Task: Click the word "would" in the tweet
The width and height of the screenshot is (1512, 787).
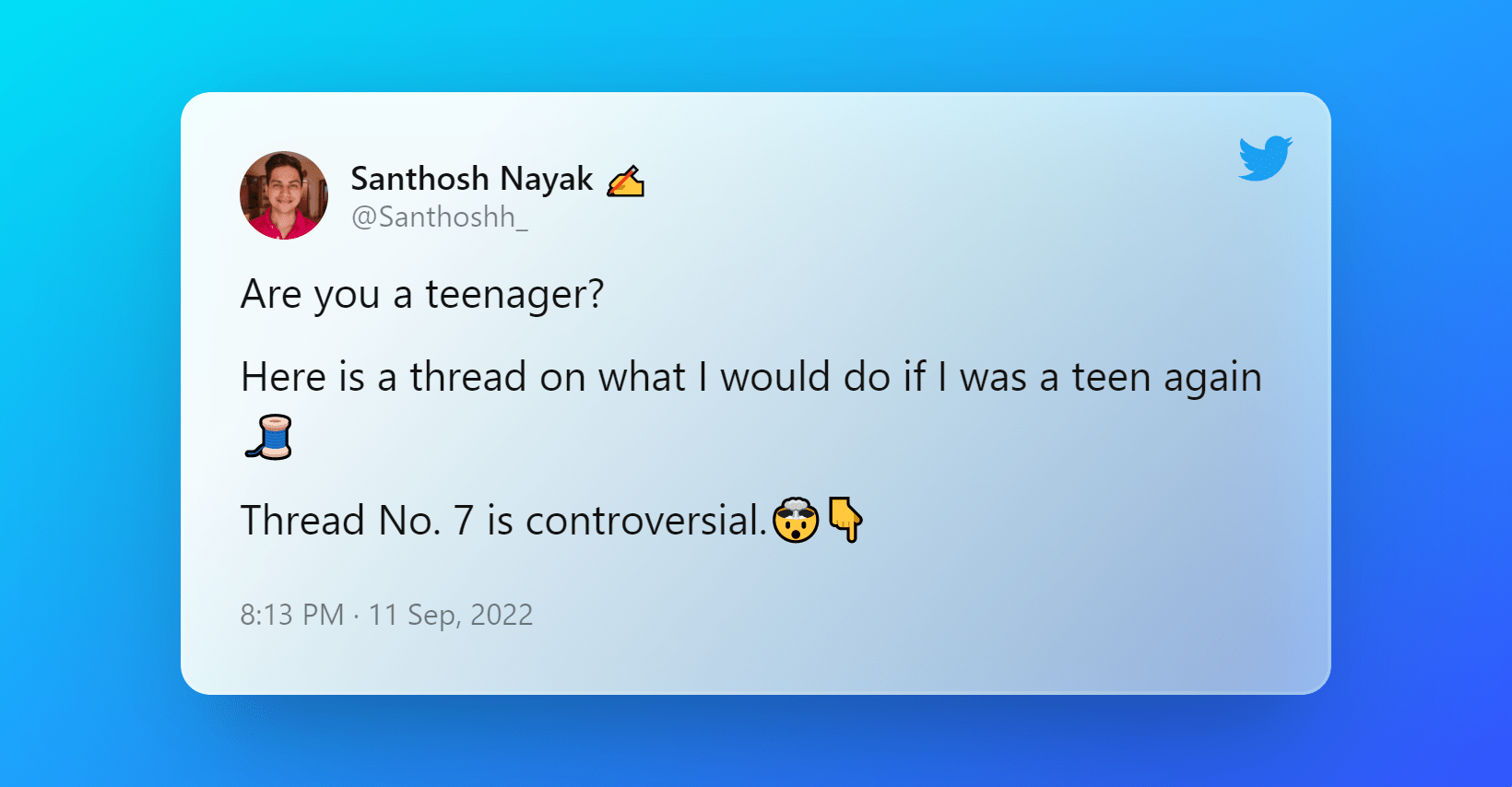Action: pyautogui.click(x=775, y=378)
